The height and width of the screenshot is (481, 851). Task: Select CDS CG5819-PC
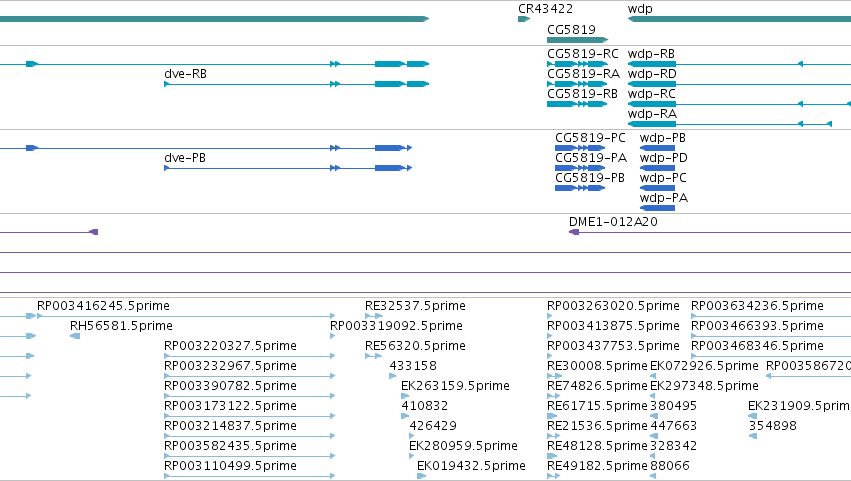tap(590, 138)
